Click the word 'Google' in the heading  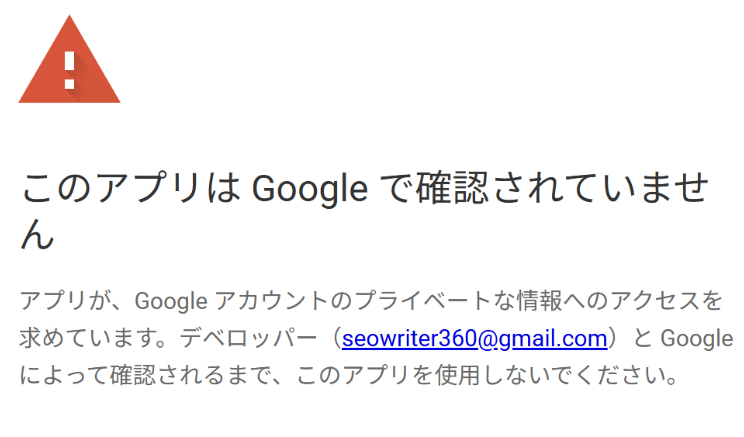[x=310, y=189]
